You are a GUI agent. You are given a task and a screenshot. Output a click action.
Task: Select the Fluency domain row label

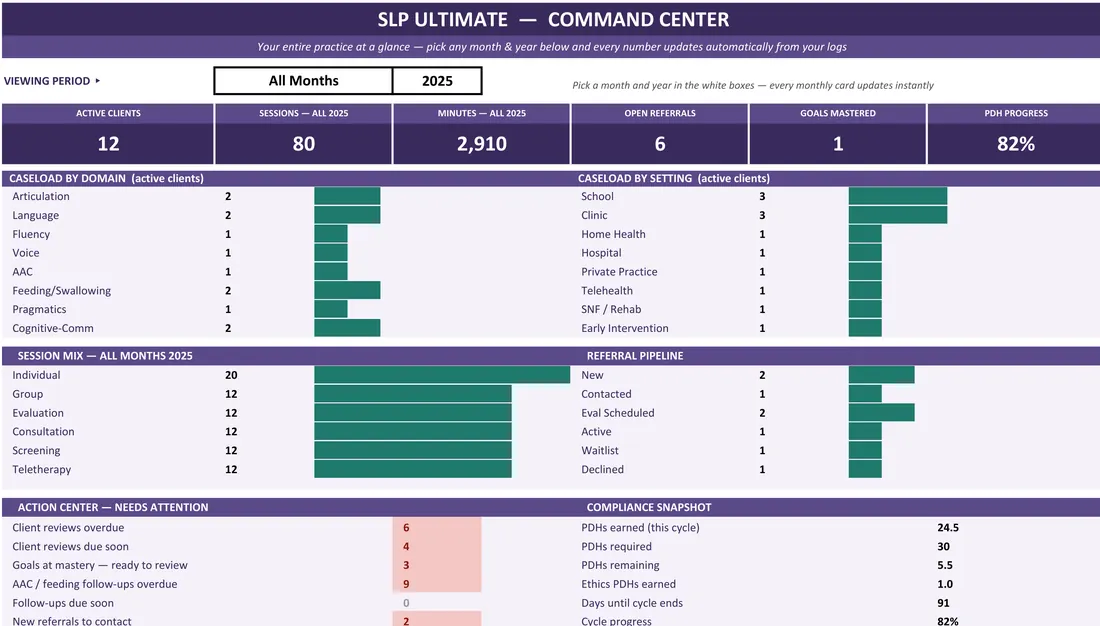pos(31,234)
